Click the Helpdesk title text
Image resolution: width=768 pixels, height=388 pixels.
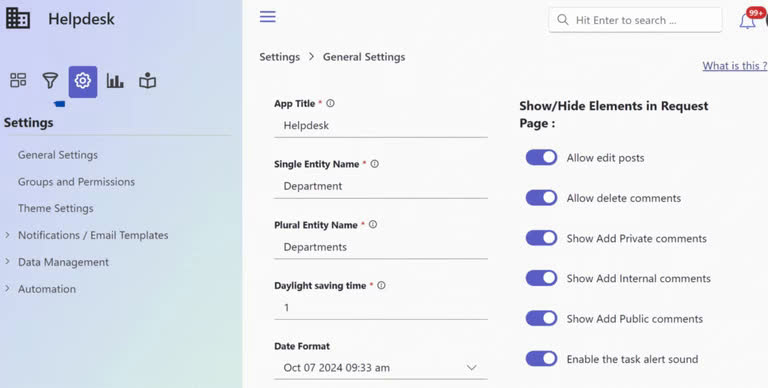(81, 19)
